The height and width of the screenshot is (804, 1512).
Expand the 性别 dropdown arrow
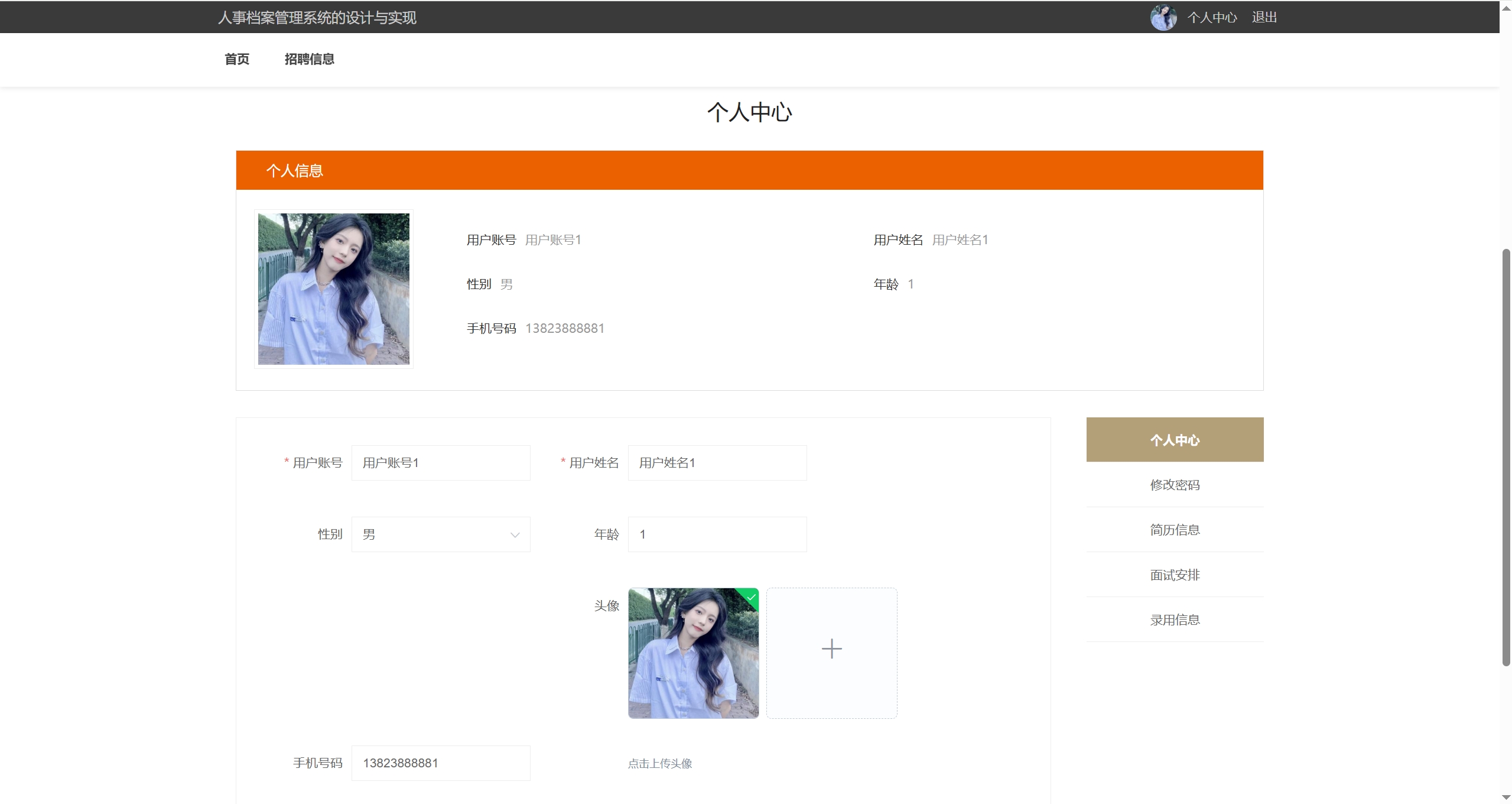point(515,535)
